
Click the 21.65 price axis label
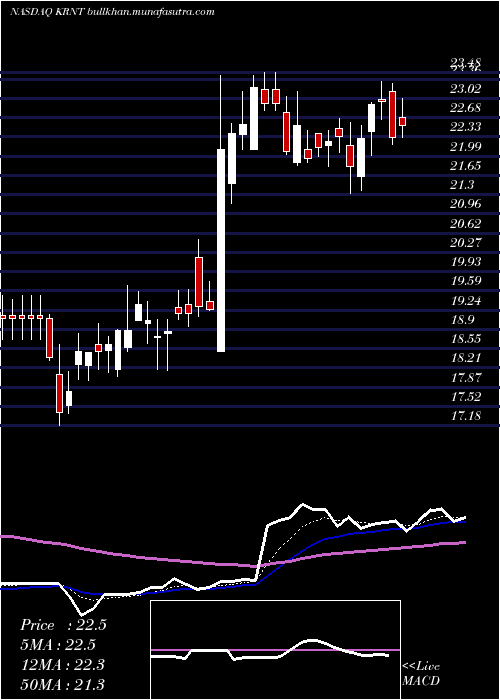tap(466, 166)
